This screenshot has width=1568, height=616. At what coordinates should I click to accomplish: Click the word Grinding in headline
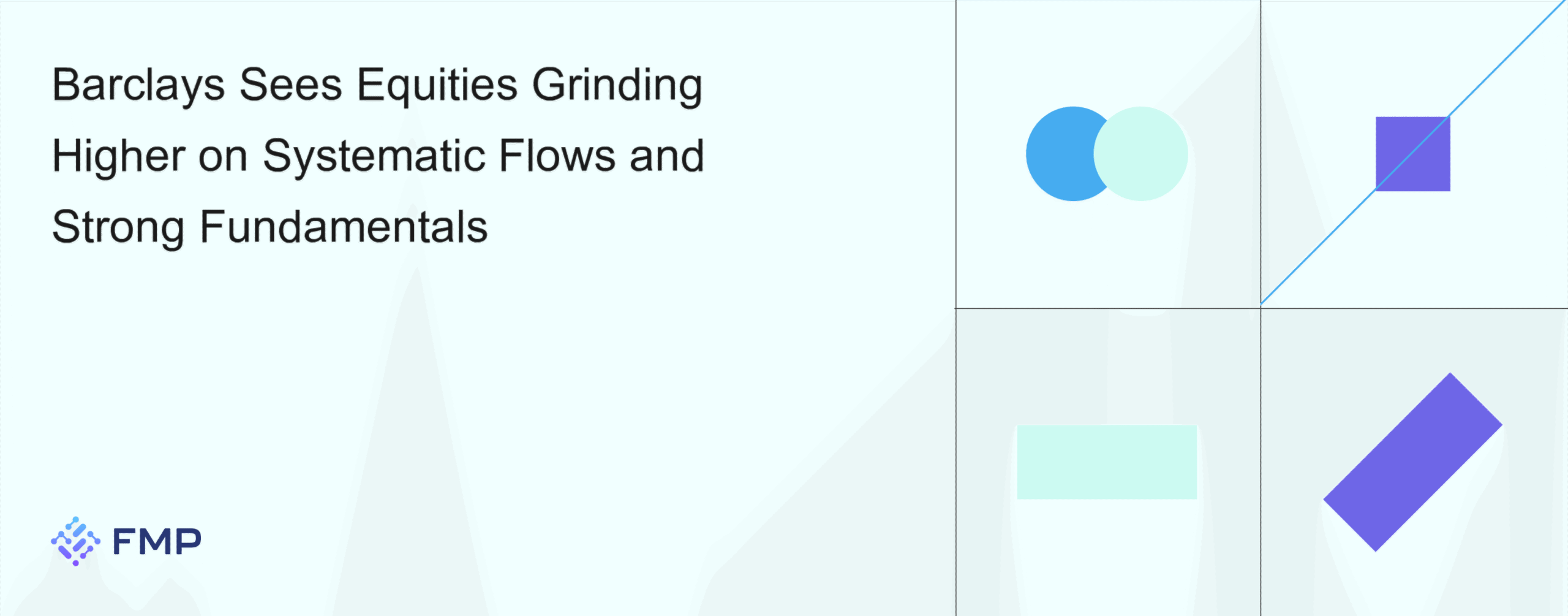617,86
